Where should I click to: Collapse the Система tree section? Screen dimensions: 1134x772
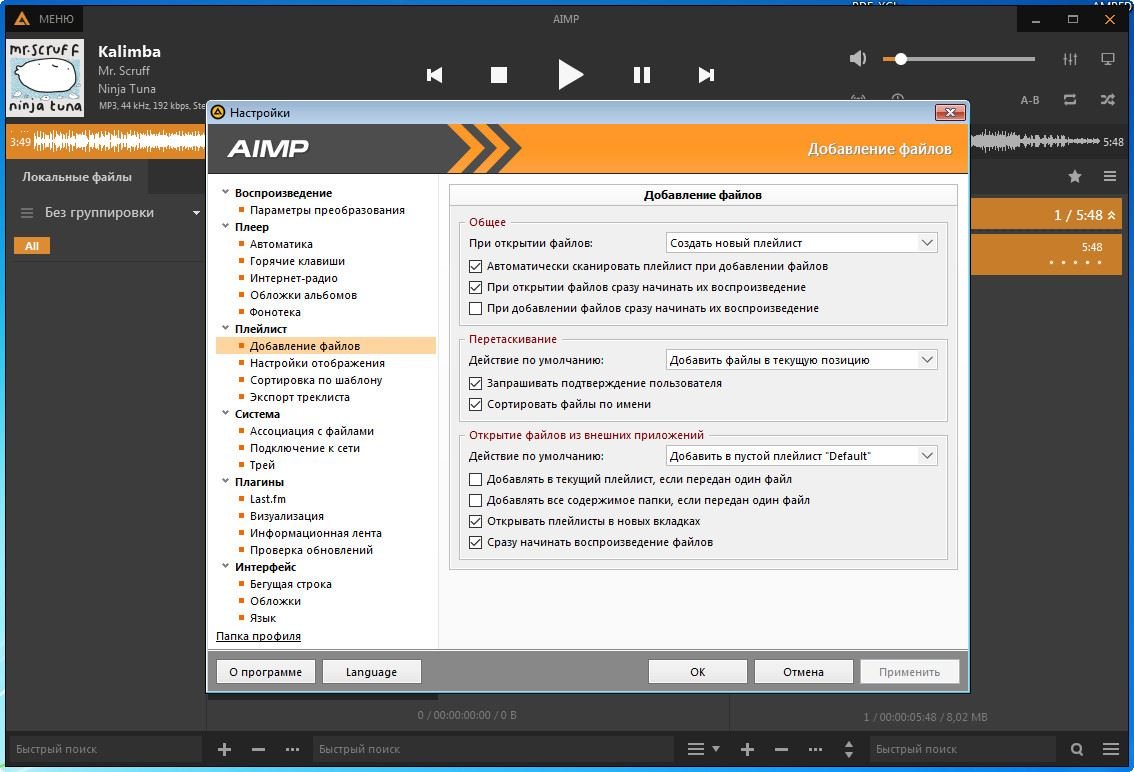(x=225, y=413)
